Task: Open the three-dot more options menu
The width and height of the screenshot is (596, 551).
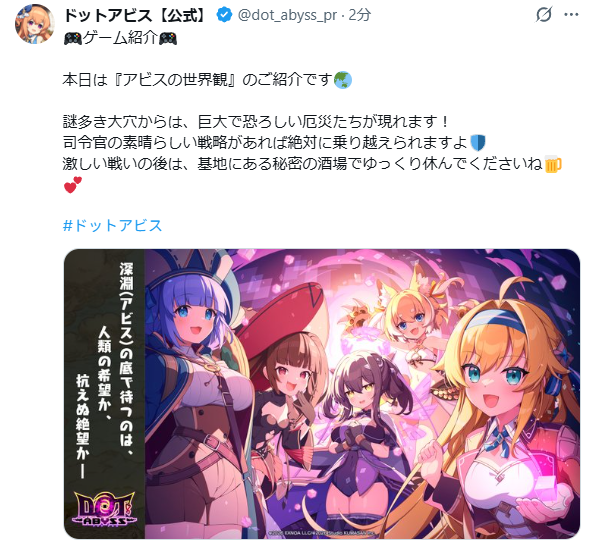Action: coord(571,15)
